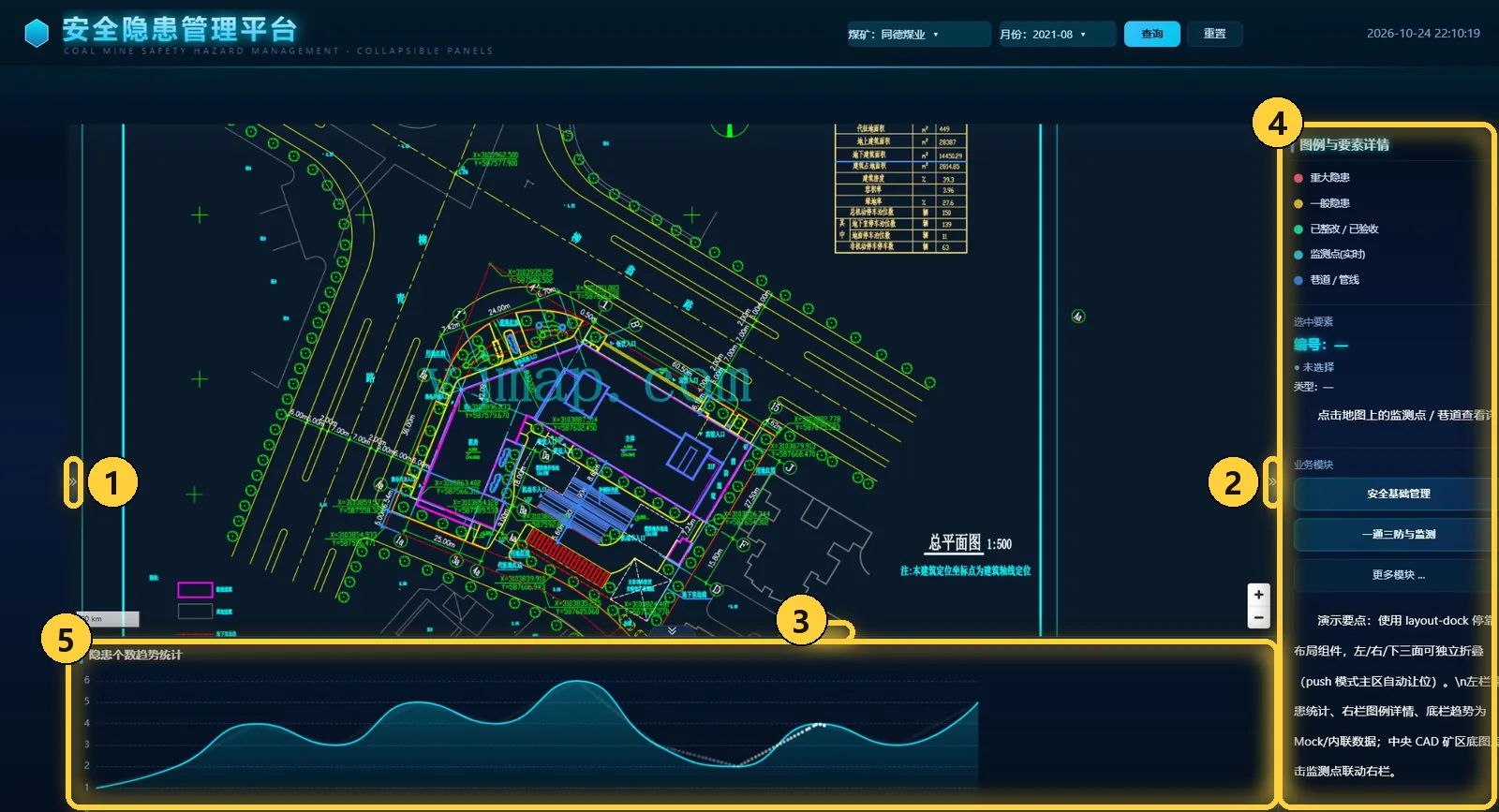Screen dimensions: 1499x812
Task: Zoom out of the map with the minus button
Action: pos(1258,617)
